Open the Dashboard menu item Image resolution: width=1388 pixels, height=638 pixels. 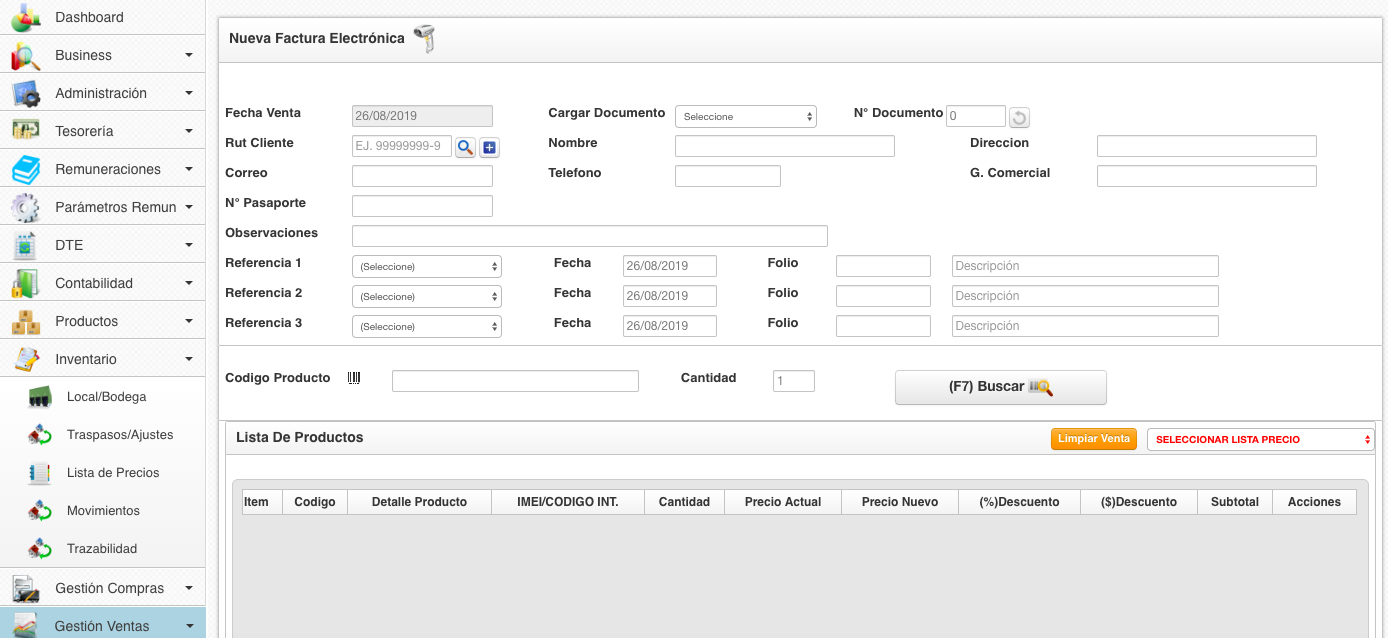[x=89, y=17]
